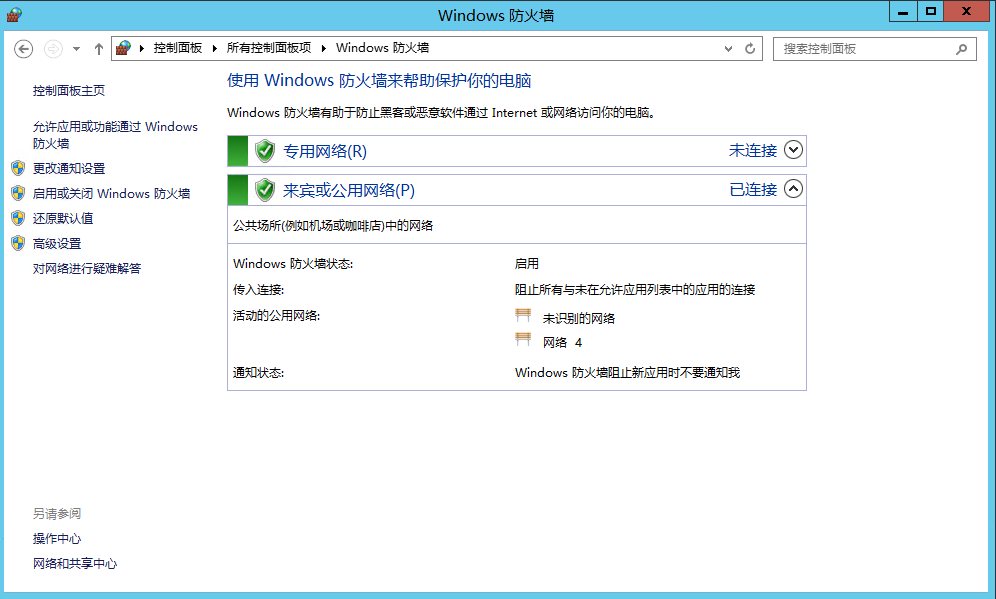Screen dimensions: 996x599
Task: Click the 通知状态: label
Action: (258, 373)
